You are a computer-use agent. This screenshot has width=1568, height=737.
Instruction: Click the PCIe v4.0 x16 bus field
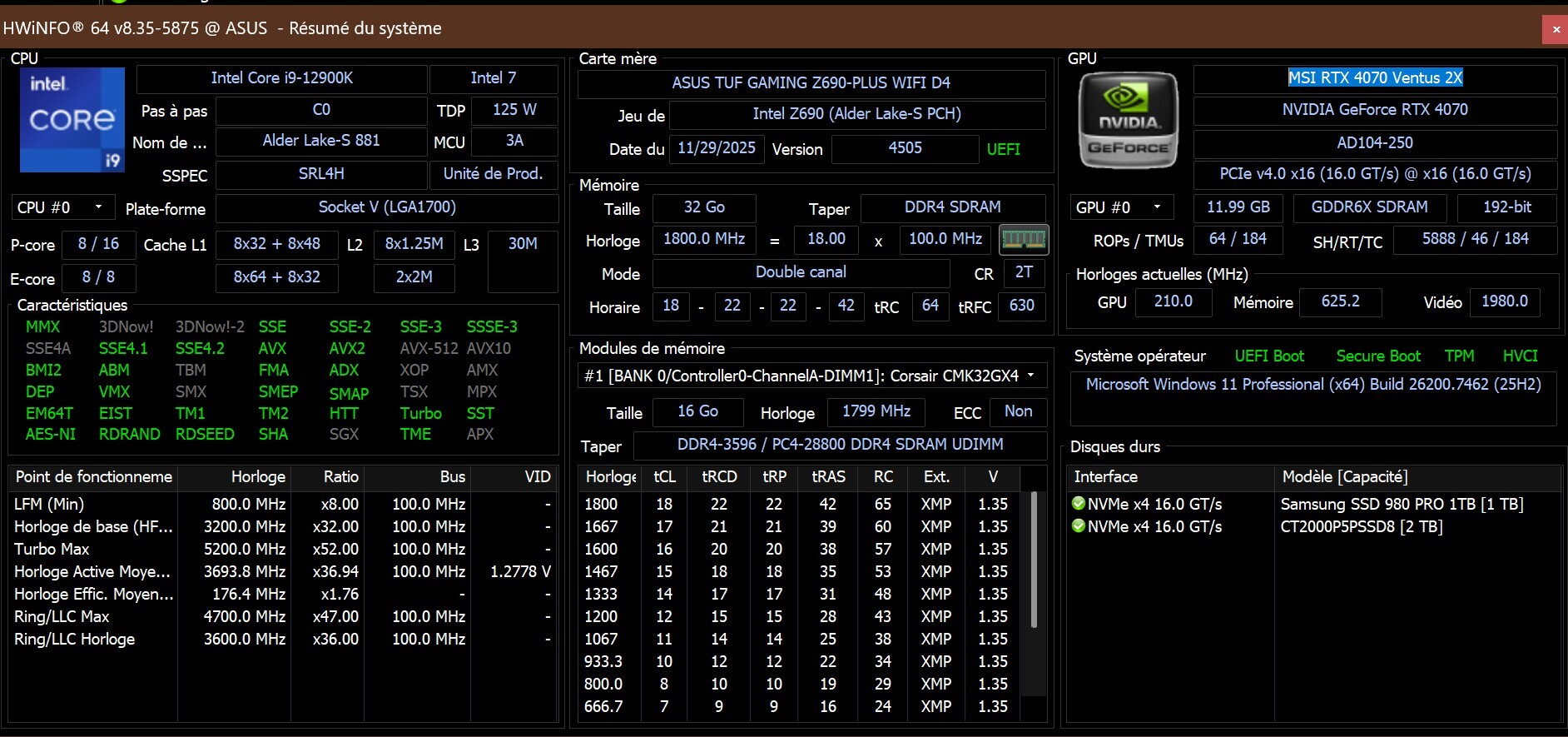[x=1375, y=174]
